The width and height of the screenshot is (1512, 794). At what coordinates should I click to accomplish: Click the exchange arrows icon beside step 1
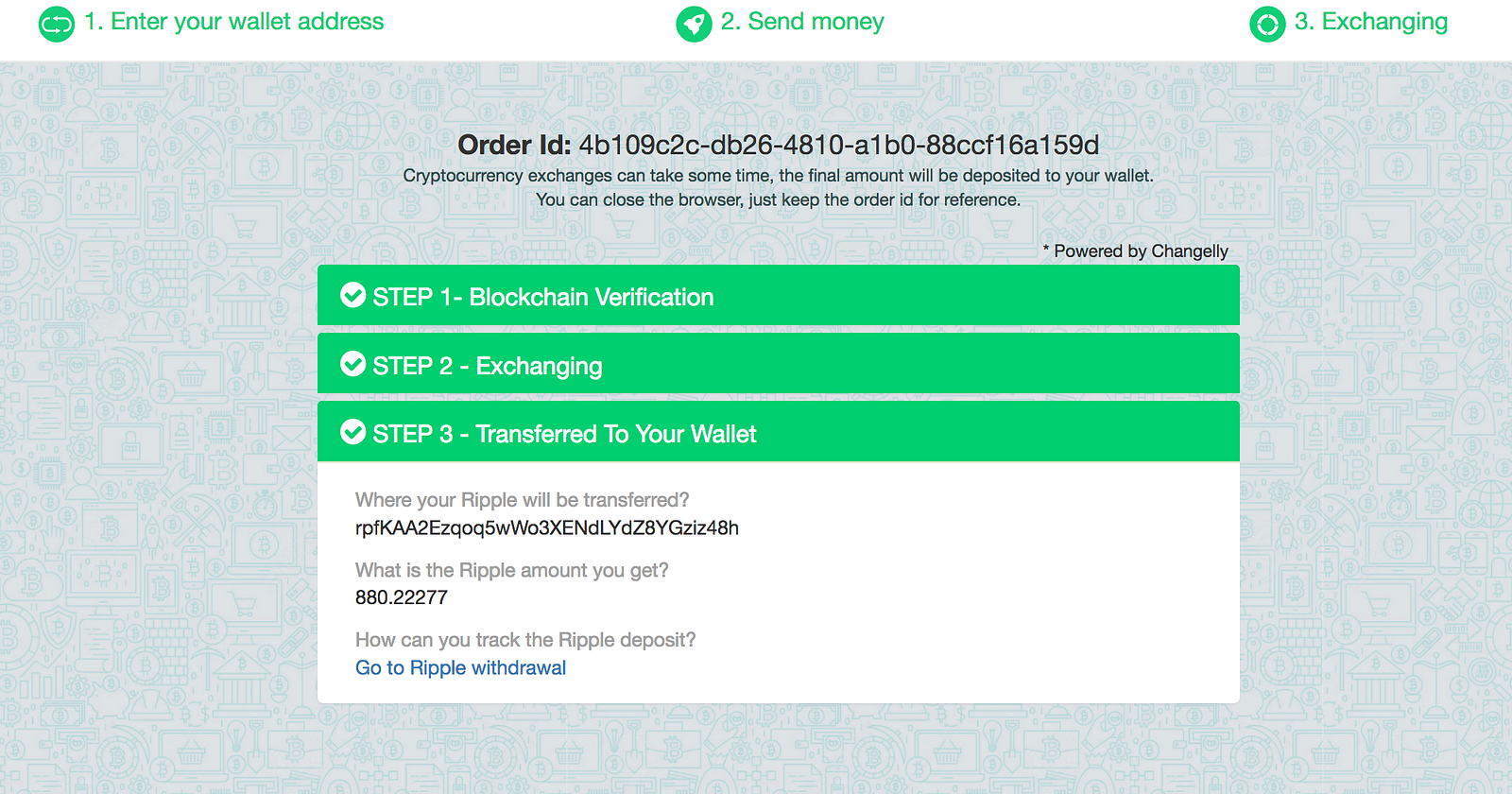tap(56, 24)
